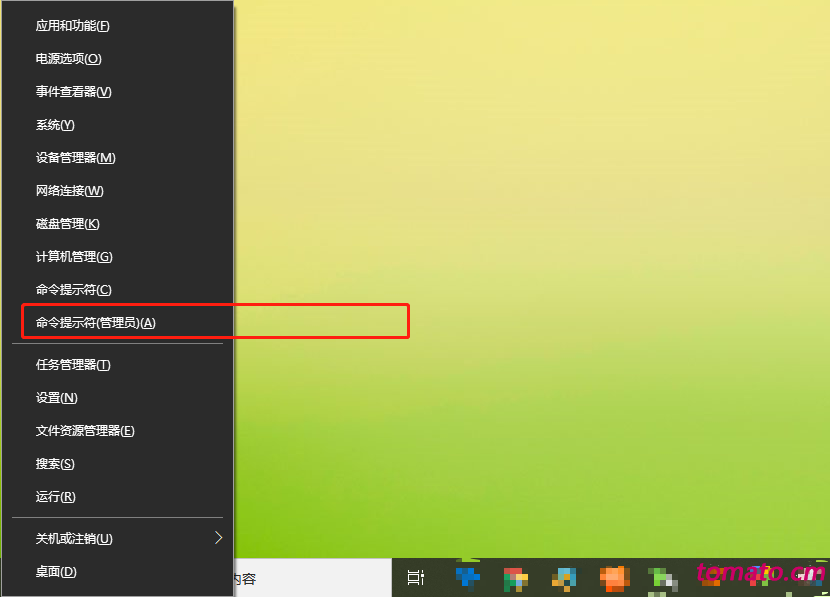Screen dimensions: 830x597
Task: Open 设置(N) from the menu
Action: [118, 397]
